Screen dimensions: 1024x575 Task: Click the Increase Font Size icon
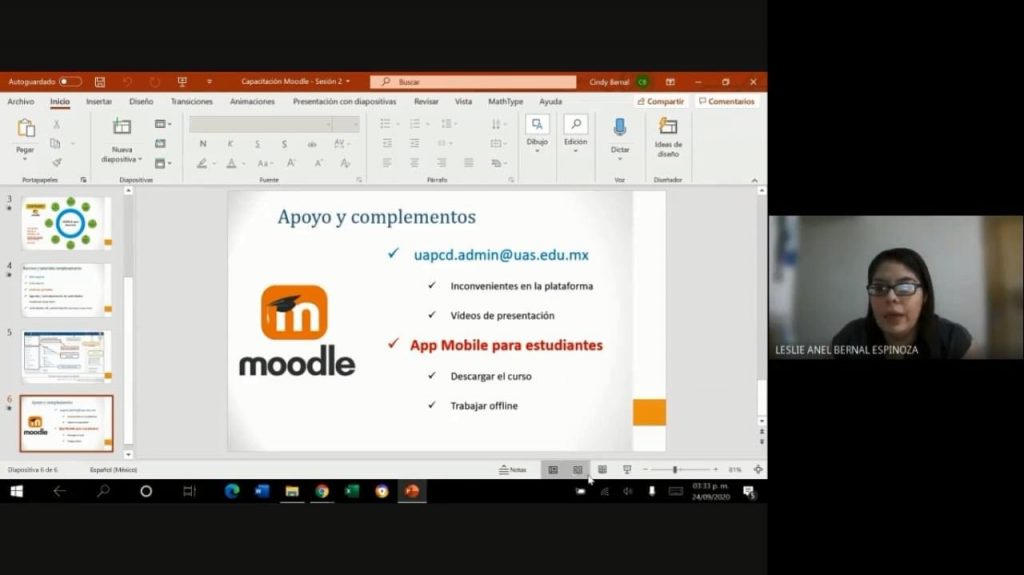point(291,163)
